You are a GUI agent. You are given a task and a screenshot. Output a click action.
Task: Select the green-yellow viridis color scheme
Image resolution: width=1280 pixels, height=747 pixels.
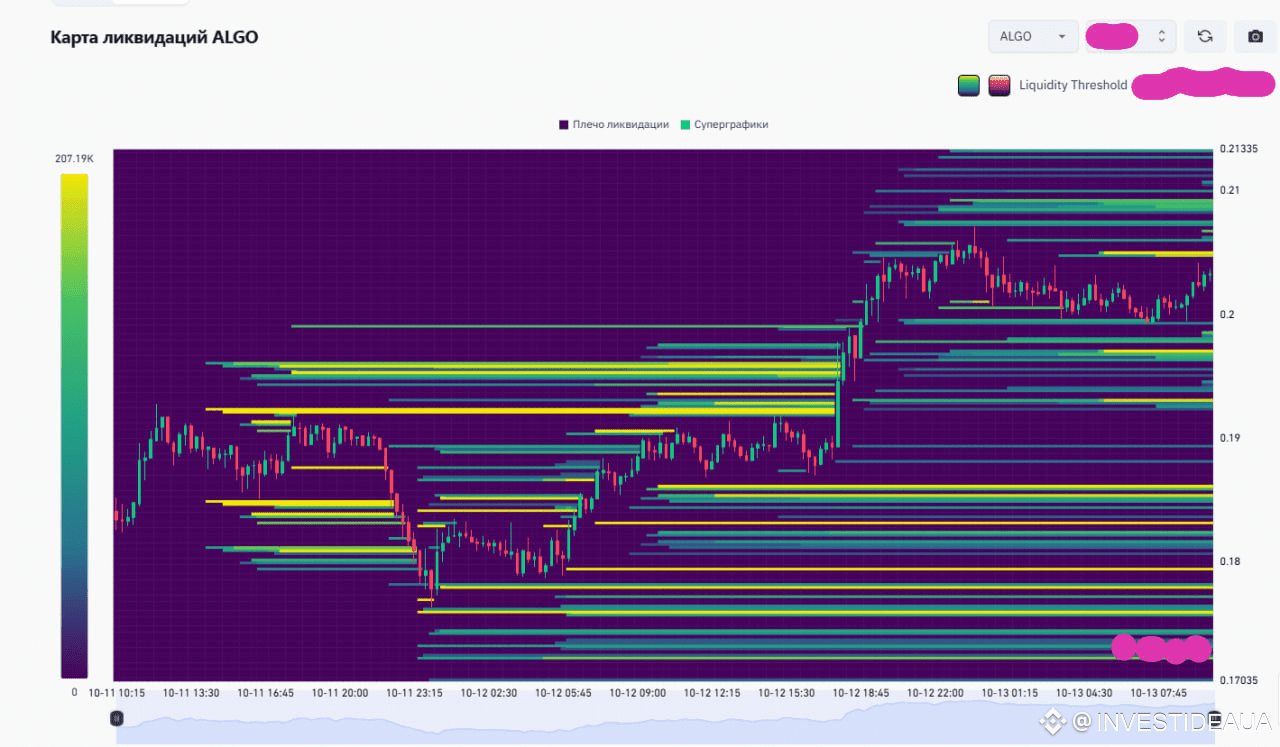click(x=968, y=86)
